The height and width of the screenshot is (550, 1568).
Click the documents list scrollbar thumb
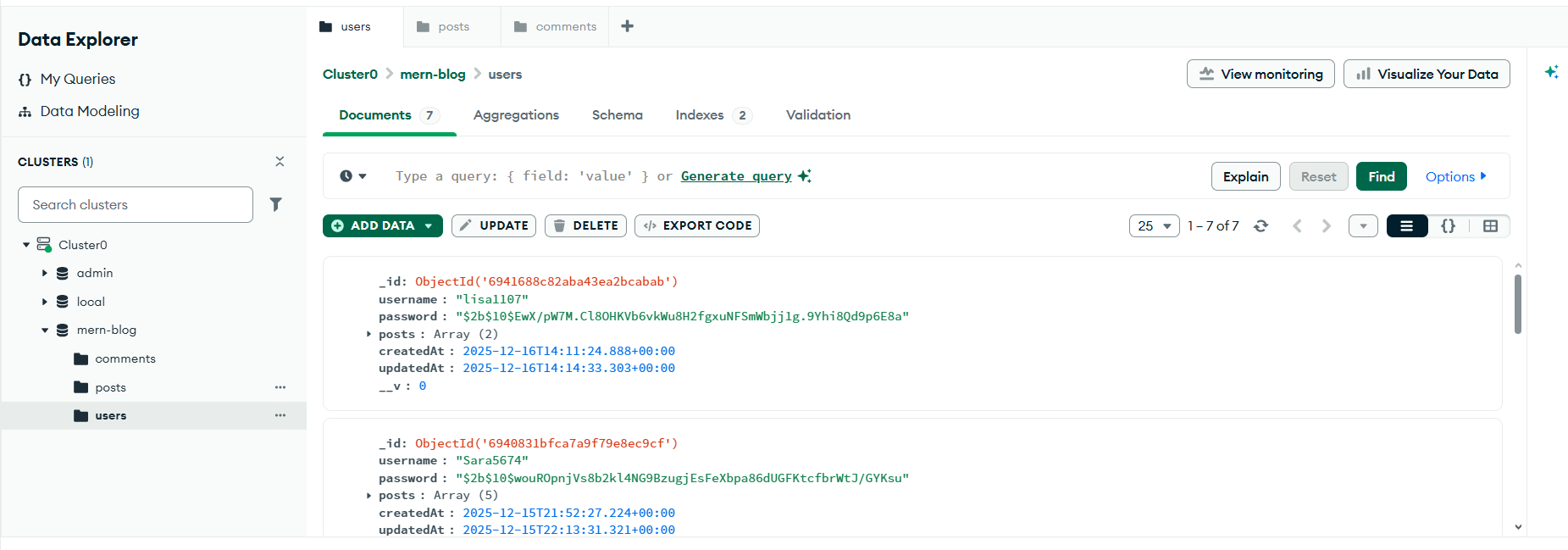pyautogui.click(x=1517, y=303)
